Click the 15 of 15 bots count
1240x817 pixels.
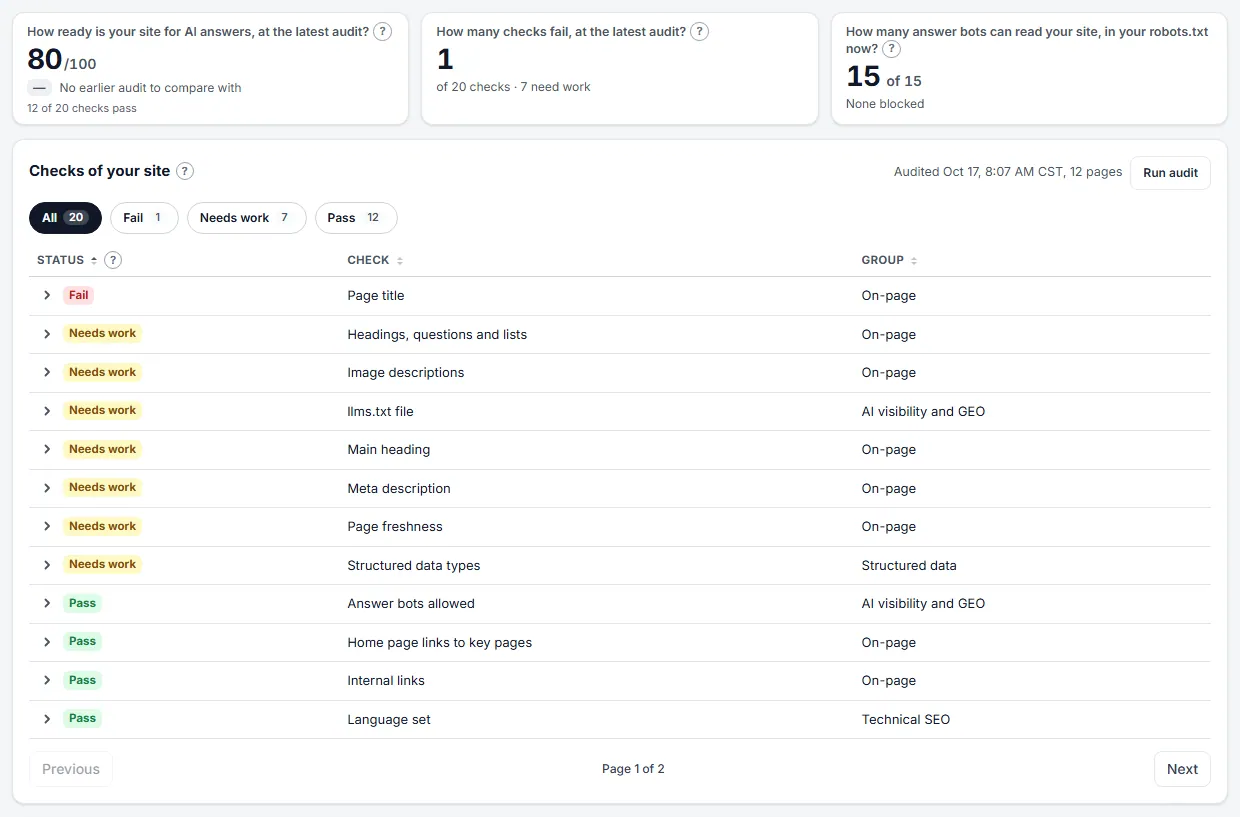[884, 78]
